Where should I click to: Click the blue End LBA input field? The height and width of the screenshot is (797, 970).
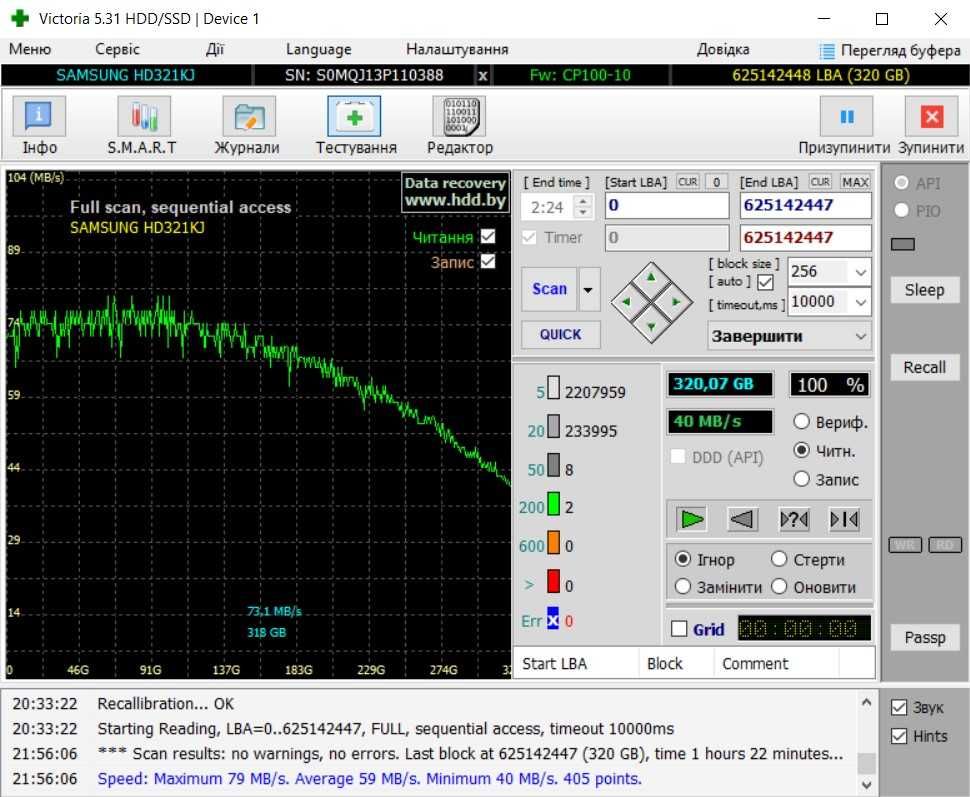[805, 205]
